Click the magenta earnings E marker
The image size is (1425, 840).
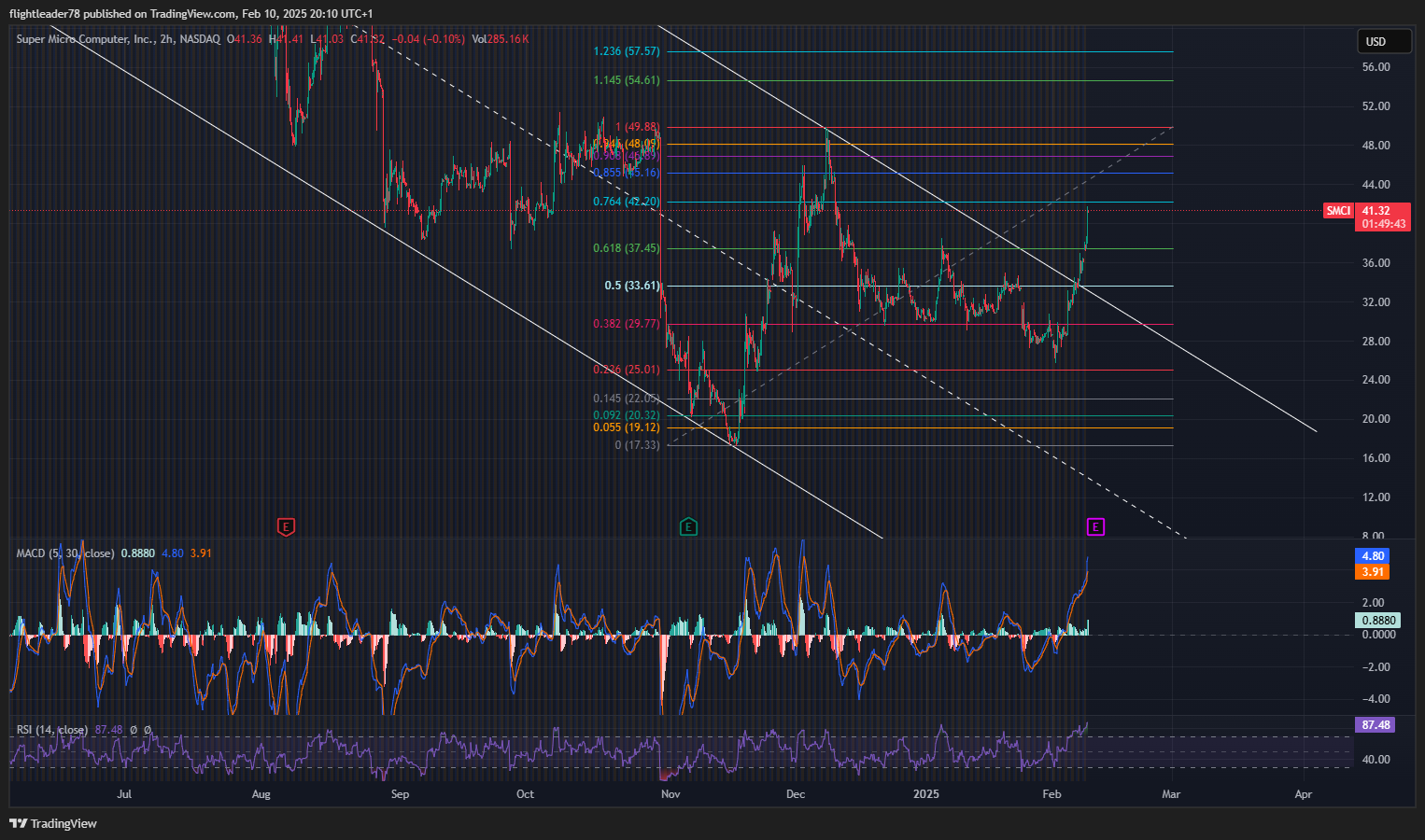[x=1095, y=527]
